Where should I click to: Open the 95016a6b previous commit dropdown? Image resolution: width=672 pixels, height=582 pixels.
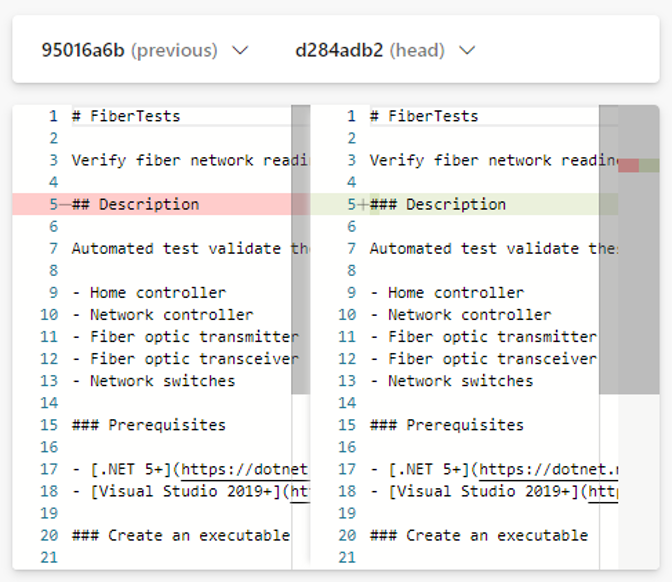[144, 50]
